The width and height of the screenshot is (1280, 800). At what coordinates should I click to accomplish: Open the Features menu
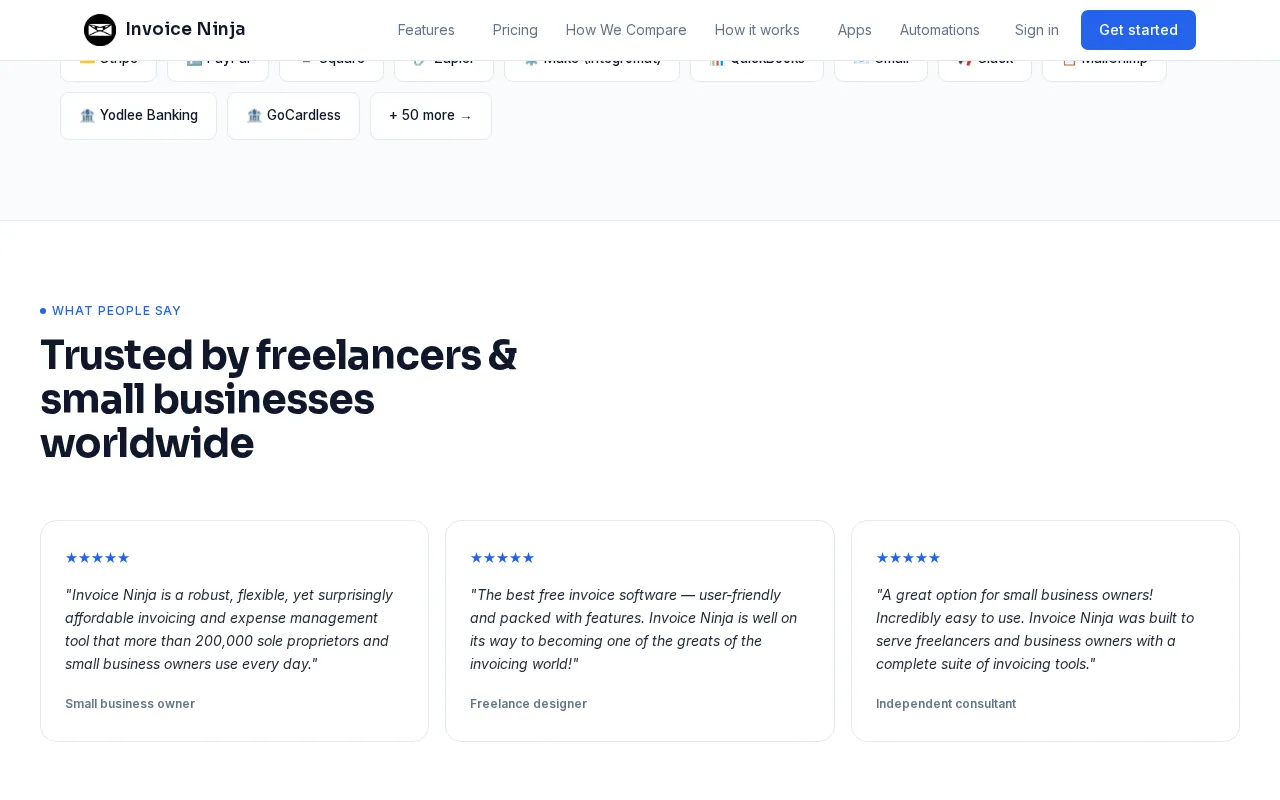[x=426, y=30]
